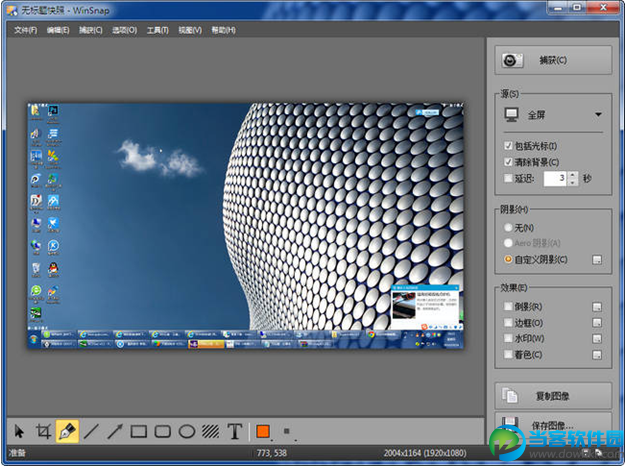Select the Ellipse shape tool

tap(187, 432)
